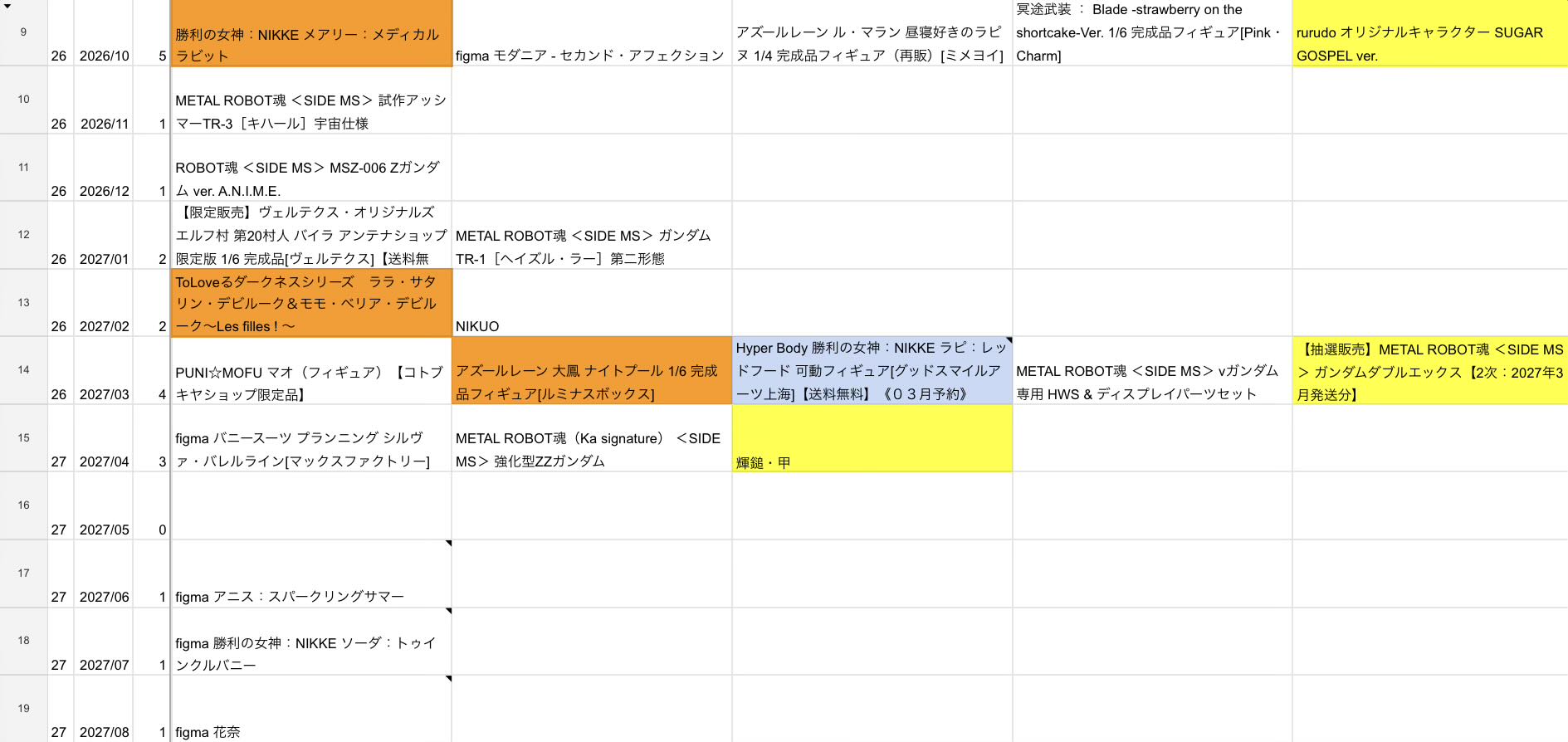Select the yellow 輝鎚・甲 cell
Viewport: 1568px width, 742px height.
tap(872, 438)
